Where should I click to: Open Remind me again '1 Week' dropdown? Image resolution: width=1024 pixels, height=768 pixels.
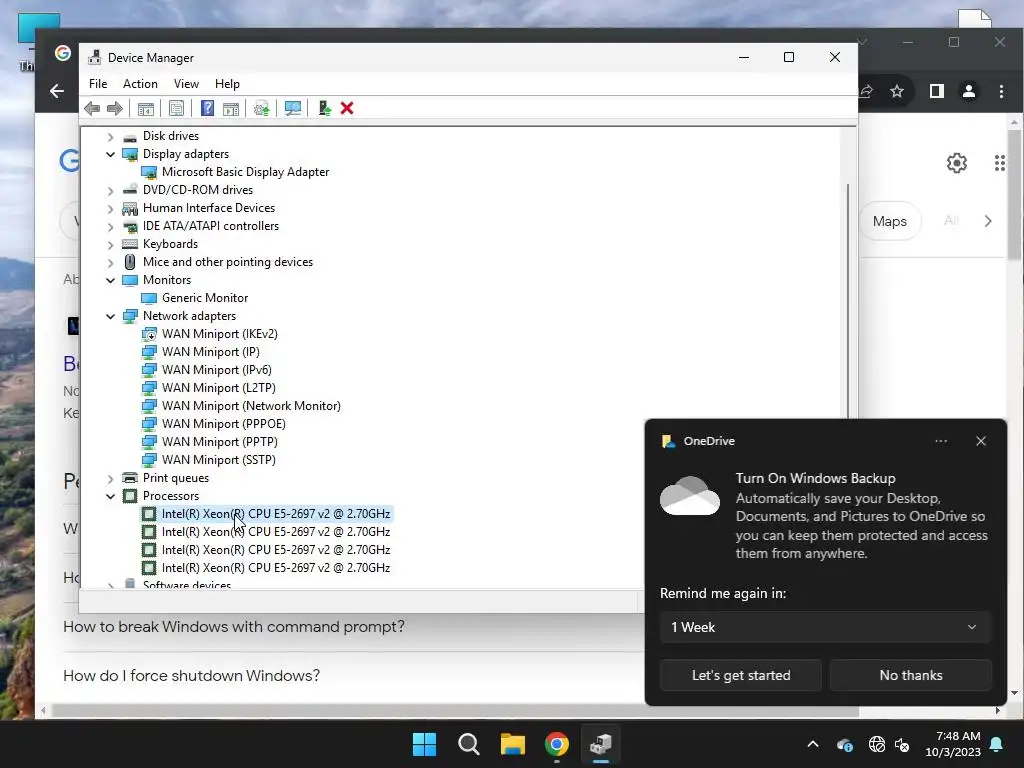825,628
